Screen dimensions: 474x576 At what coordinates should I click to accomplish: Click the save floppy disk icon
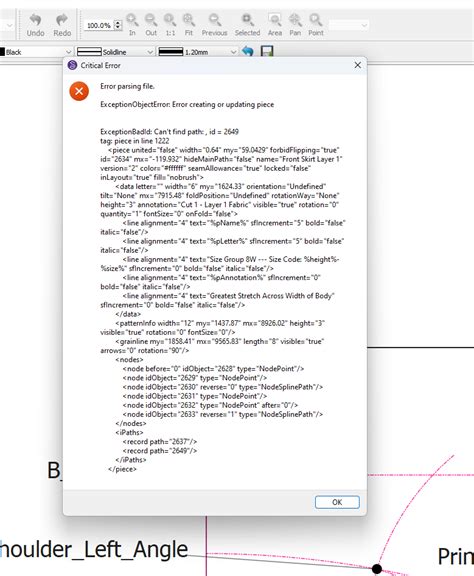[267, 51]
